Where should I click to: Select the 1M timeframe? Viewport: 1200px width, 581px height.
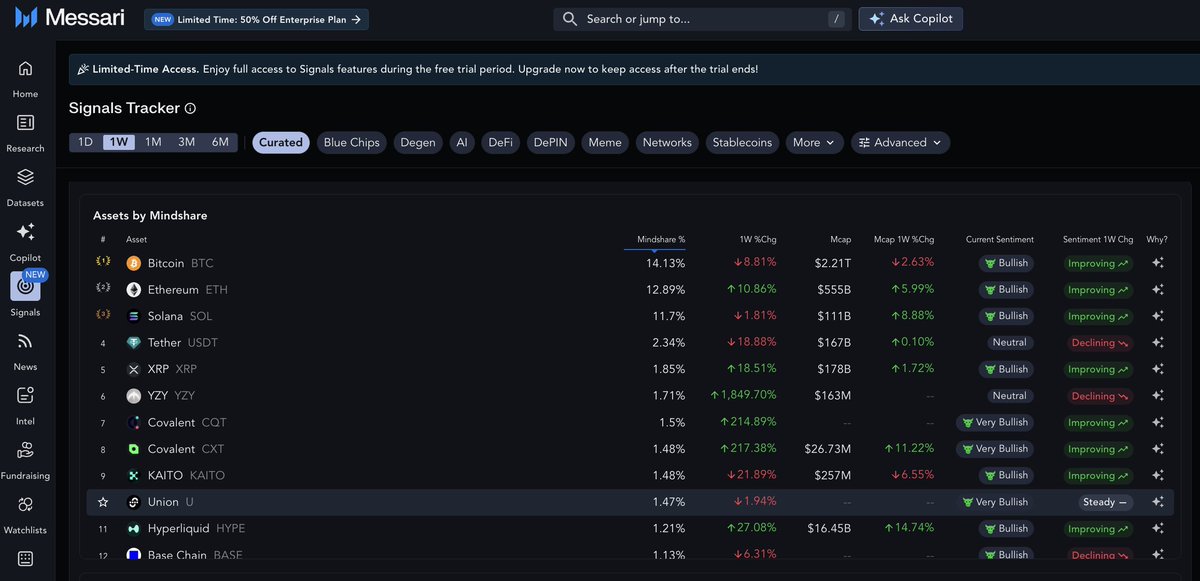153,142
